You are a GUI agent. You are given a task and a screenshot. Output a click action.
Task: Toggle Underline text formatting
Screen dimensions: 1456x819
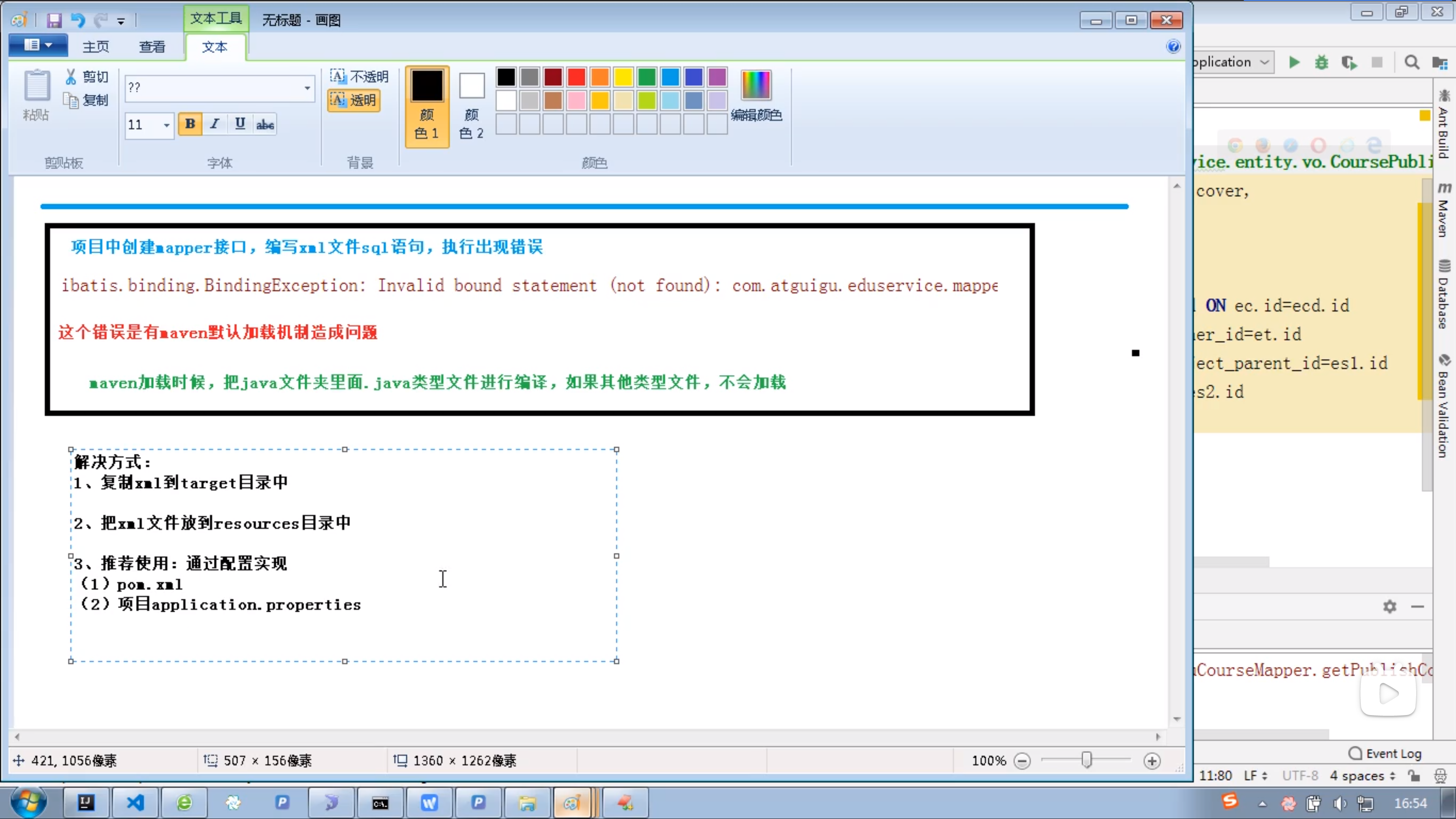(240, 124)
